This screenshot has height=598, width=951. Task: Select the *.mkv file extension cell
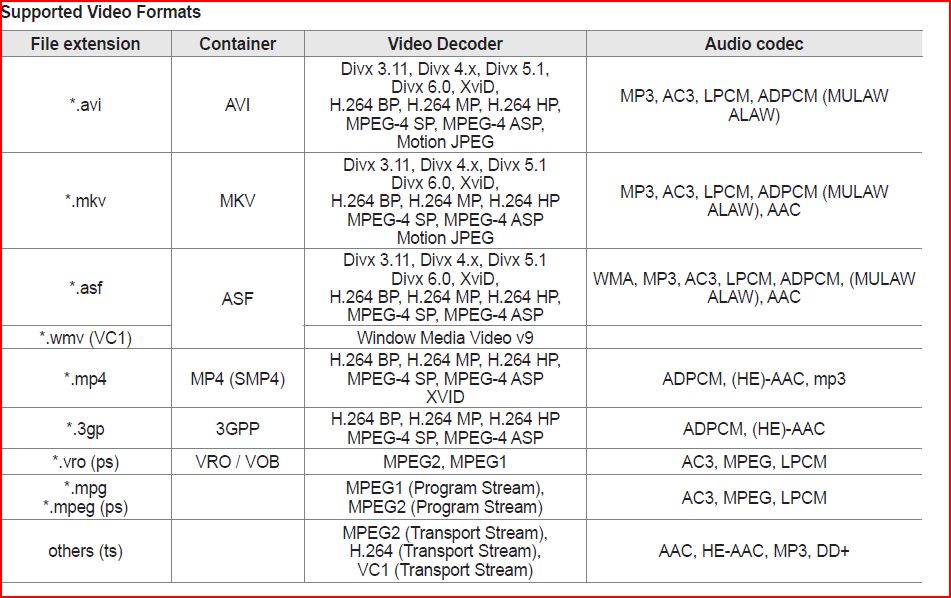[x=86, y=201]
